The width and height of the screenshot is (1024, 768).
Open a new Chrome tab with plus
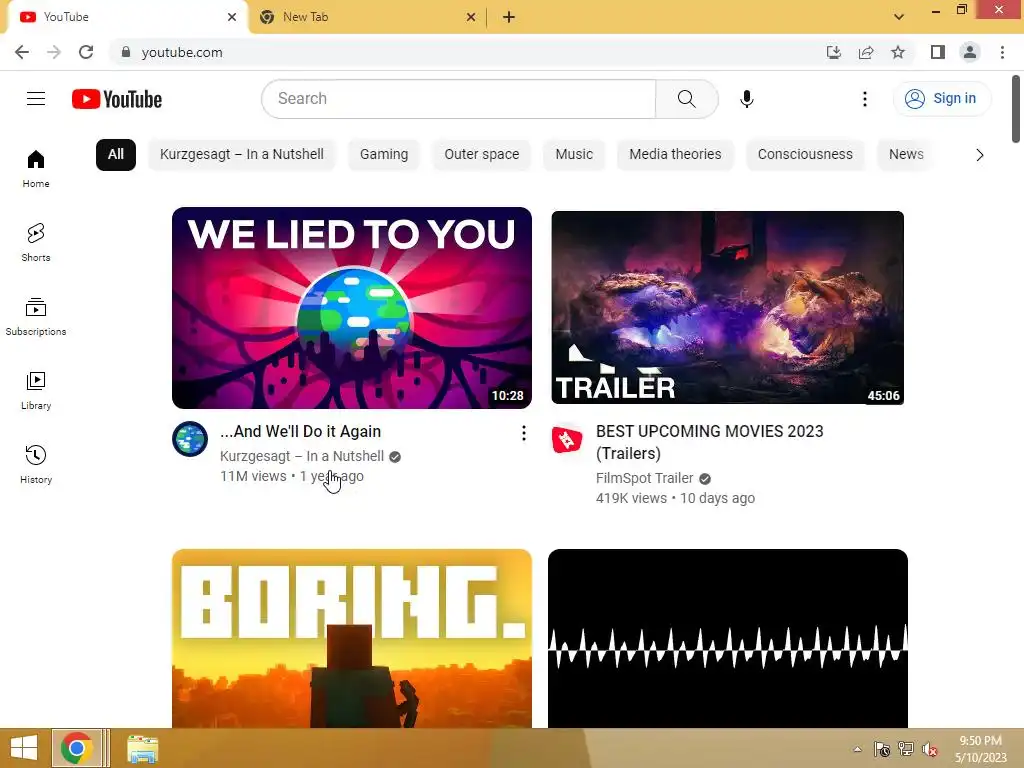pyautogui.click(x=509, y=17)
